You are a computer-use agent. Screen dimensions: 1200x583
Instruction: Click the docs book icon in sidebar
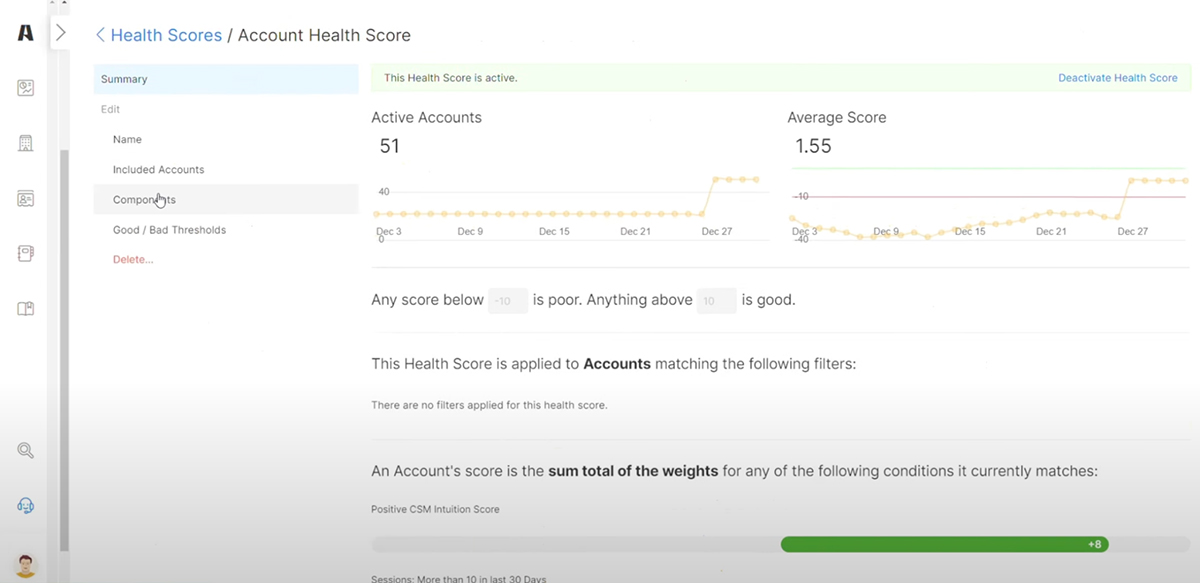[x=25, y=308]
